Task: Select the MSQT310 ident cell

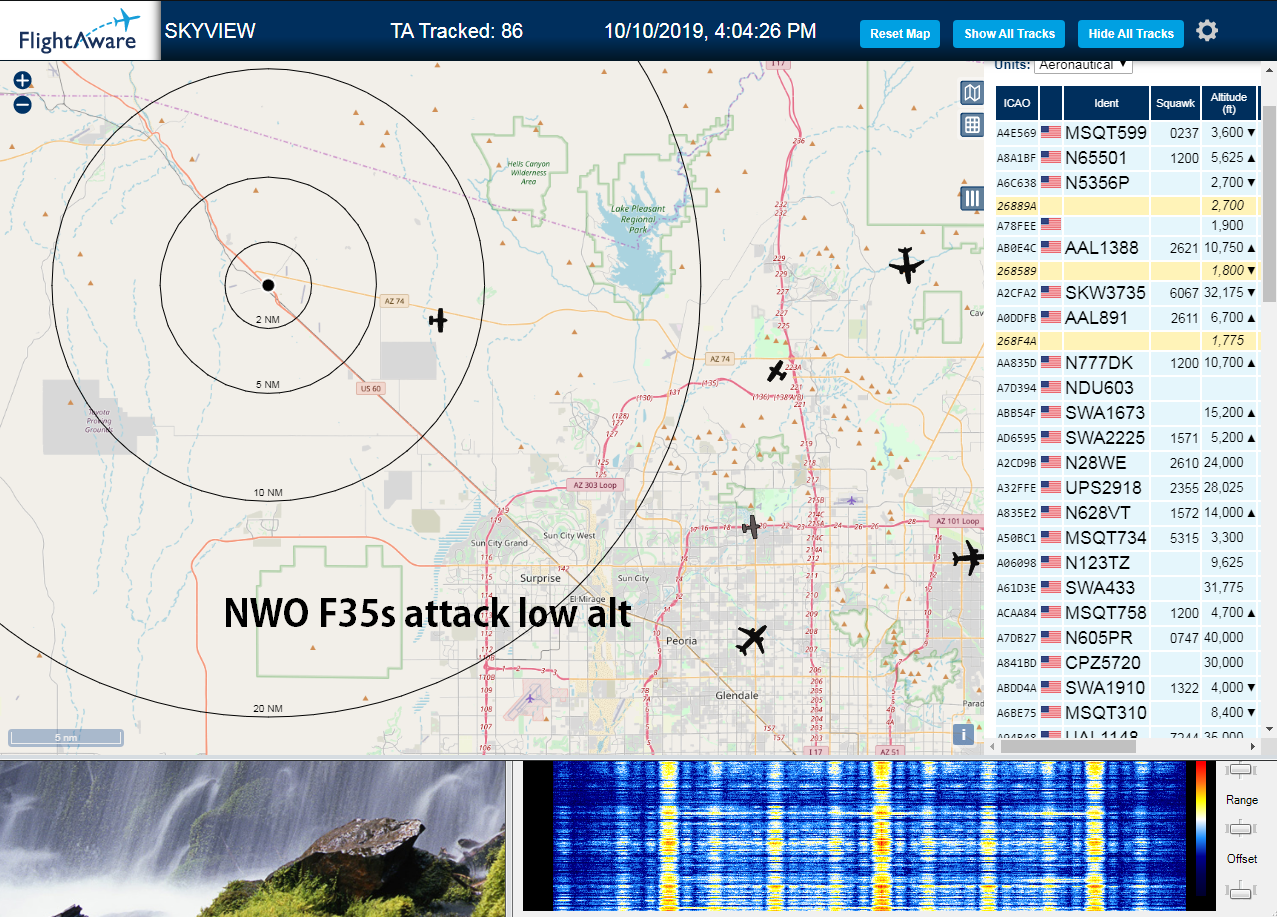Action: click(1107, 712)
